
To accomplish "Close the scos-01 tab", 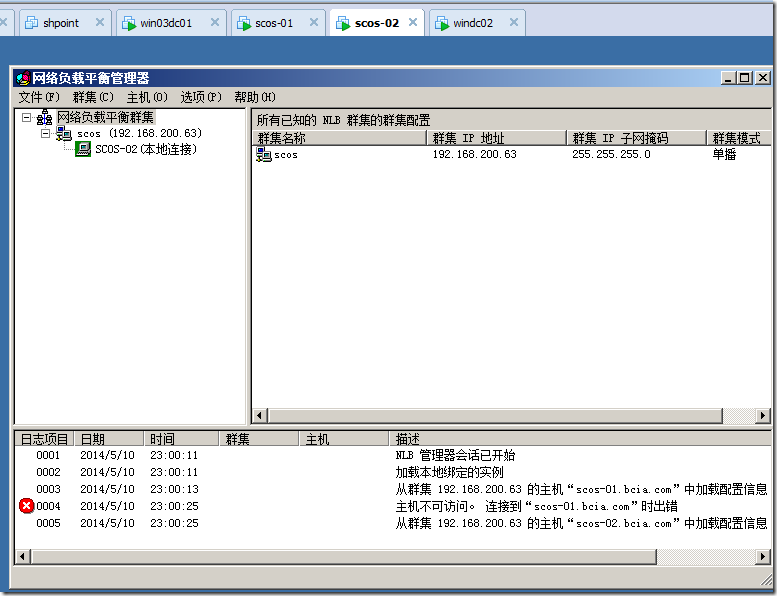I will [x=313, y=23].
